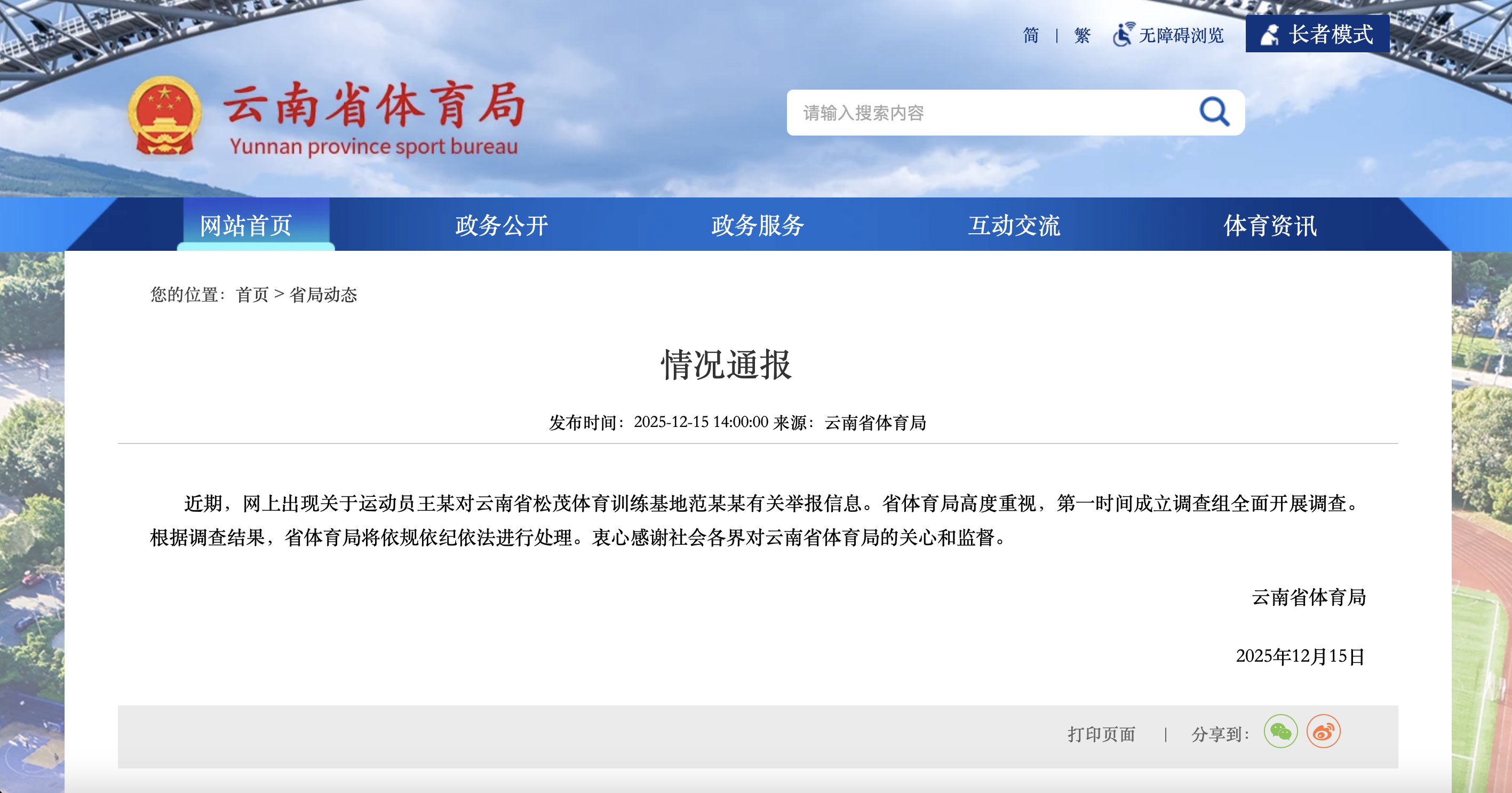Enable 长者模式 elder mode
This screenshot has width=1512, height=793.
pyautogui.click(x=1330, y=35)
